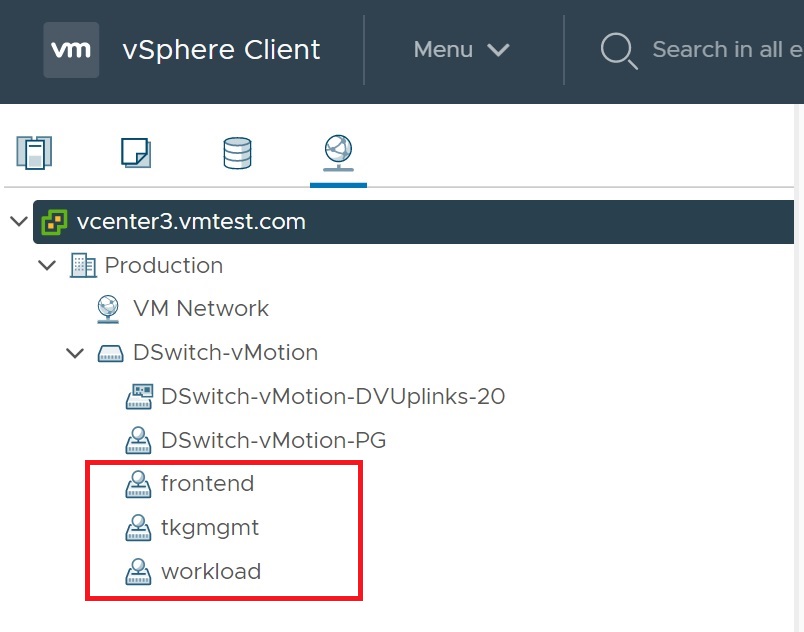Open the Storage view icon
804x632 pixels.
237,153
